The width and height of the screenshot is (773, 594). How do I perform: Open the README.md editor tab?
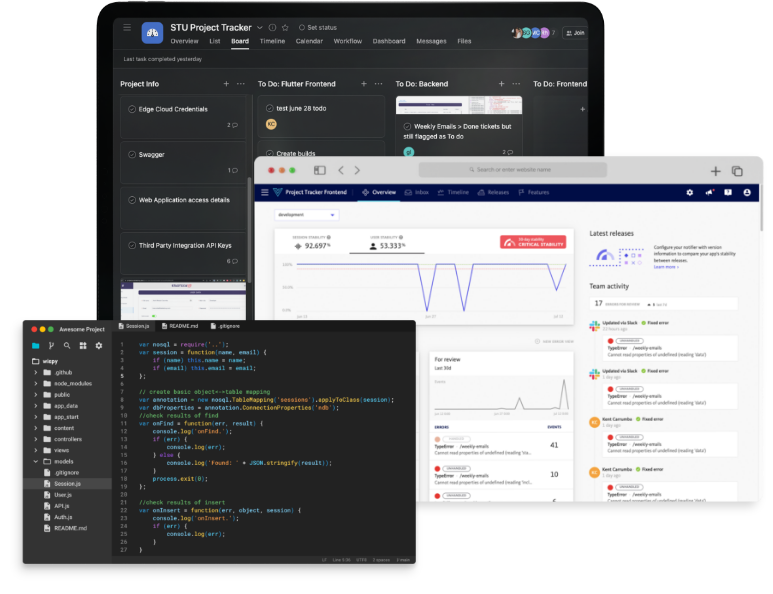(x=181, y=327)
